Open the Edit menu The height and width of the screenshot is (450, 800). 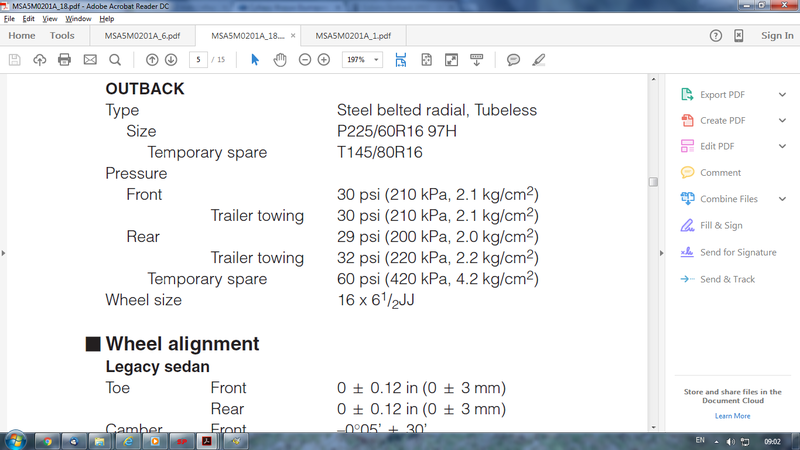coord(29,19)
